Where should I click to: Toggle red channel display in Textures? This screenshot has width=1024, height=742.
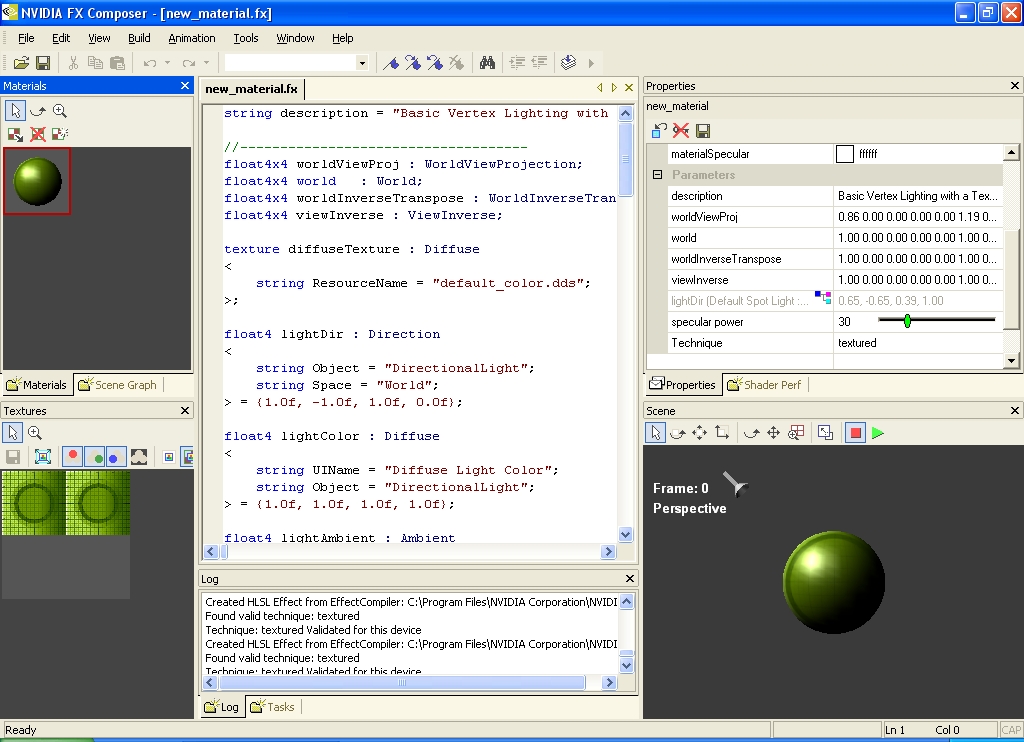point(72,457)
